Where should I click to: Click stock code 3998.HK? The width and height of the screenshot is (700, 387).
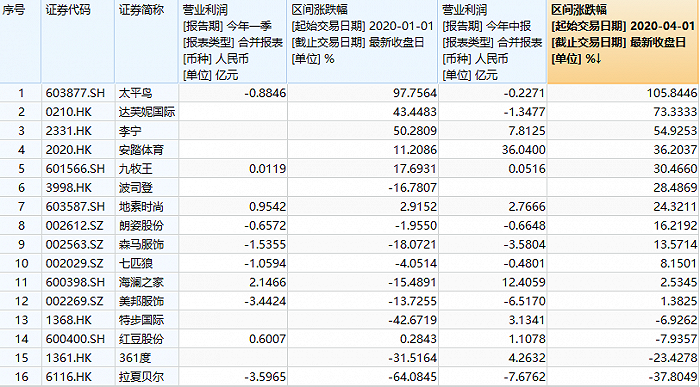click(68, 187)
